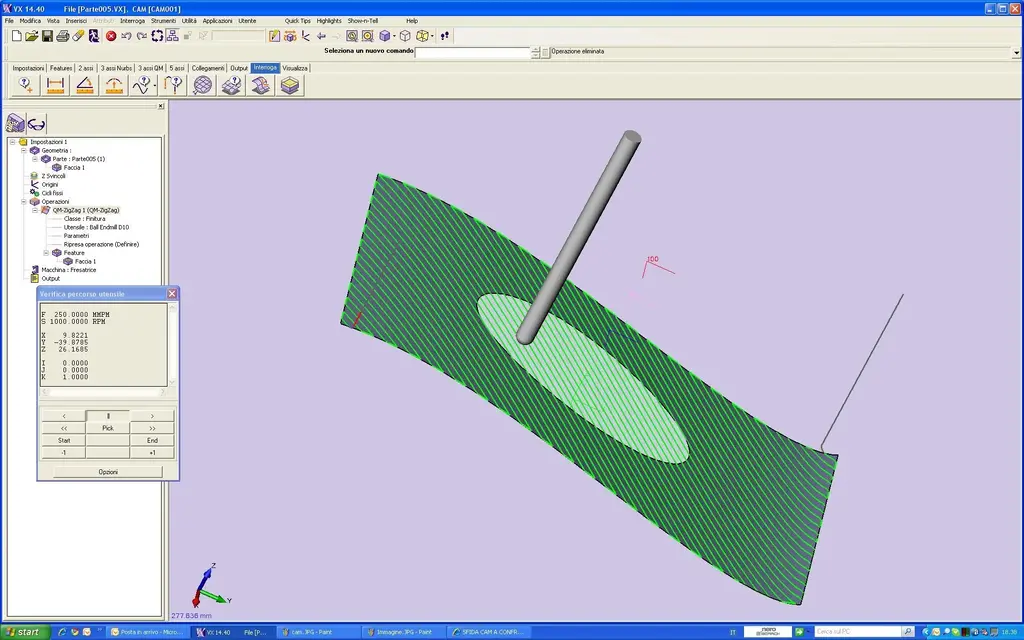Switch to the Impostazioni tab
The height and width of the screenshot is (640, 1024).
[28, 68]
